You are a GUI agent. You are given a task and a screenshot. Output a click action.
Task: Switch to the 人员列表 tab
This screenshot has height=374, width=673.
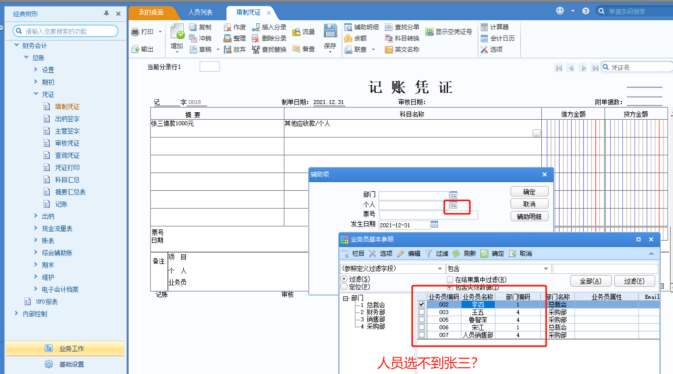coord(200,12)
